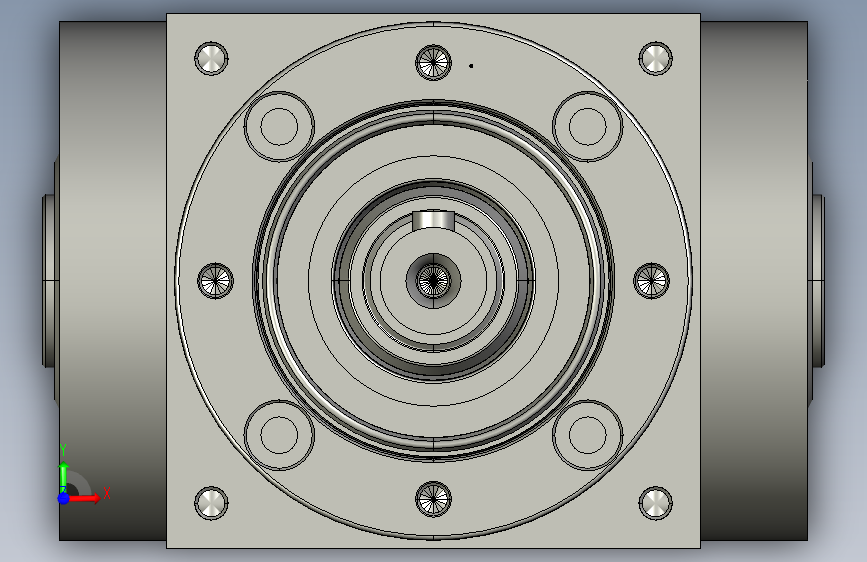Select the top-left corner mounting hole on the square plate
The image size is (867, 562).
point(211,58)
